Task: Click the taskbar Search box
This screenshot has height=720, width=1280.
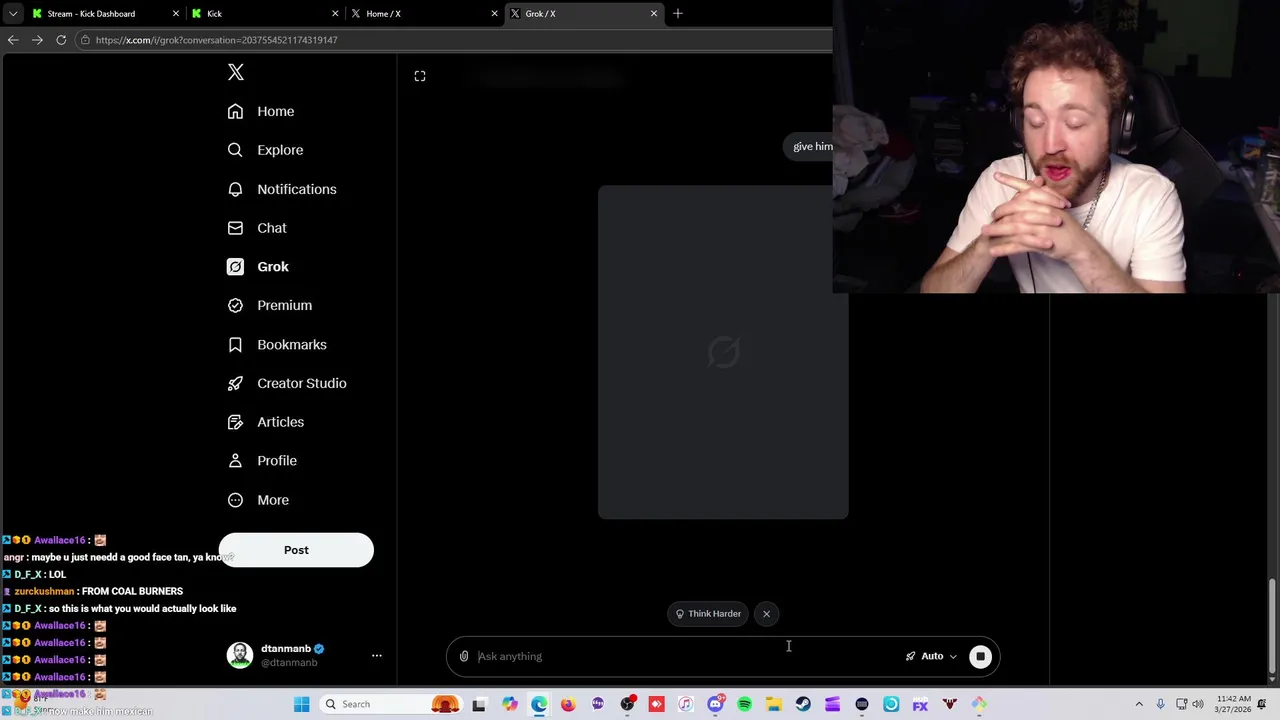Action: pyautogui.click(x=390, y=704)
